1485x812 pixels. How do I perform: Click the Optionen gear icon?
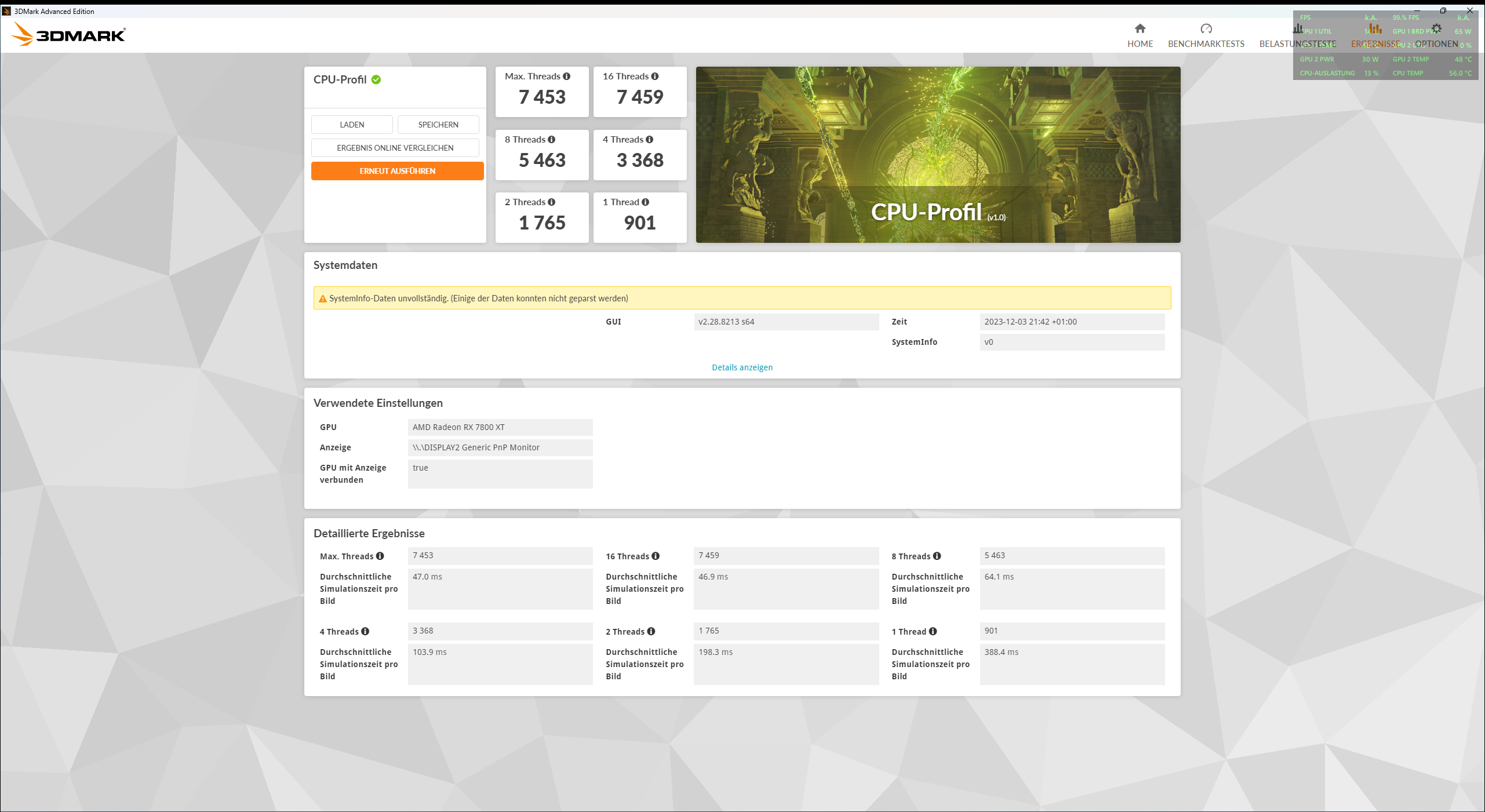coord(1436,28)
